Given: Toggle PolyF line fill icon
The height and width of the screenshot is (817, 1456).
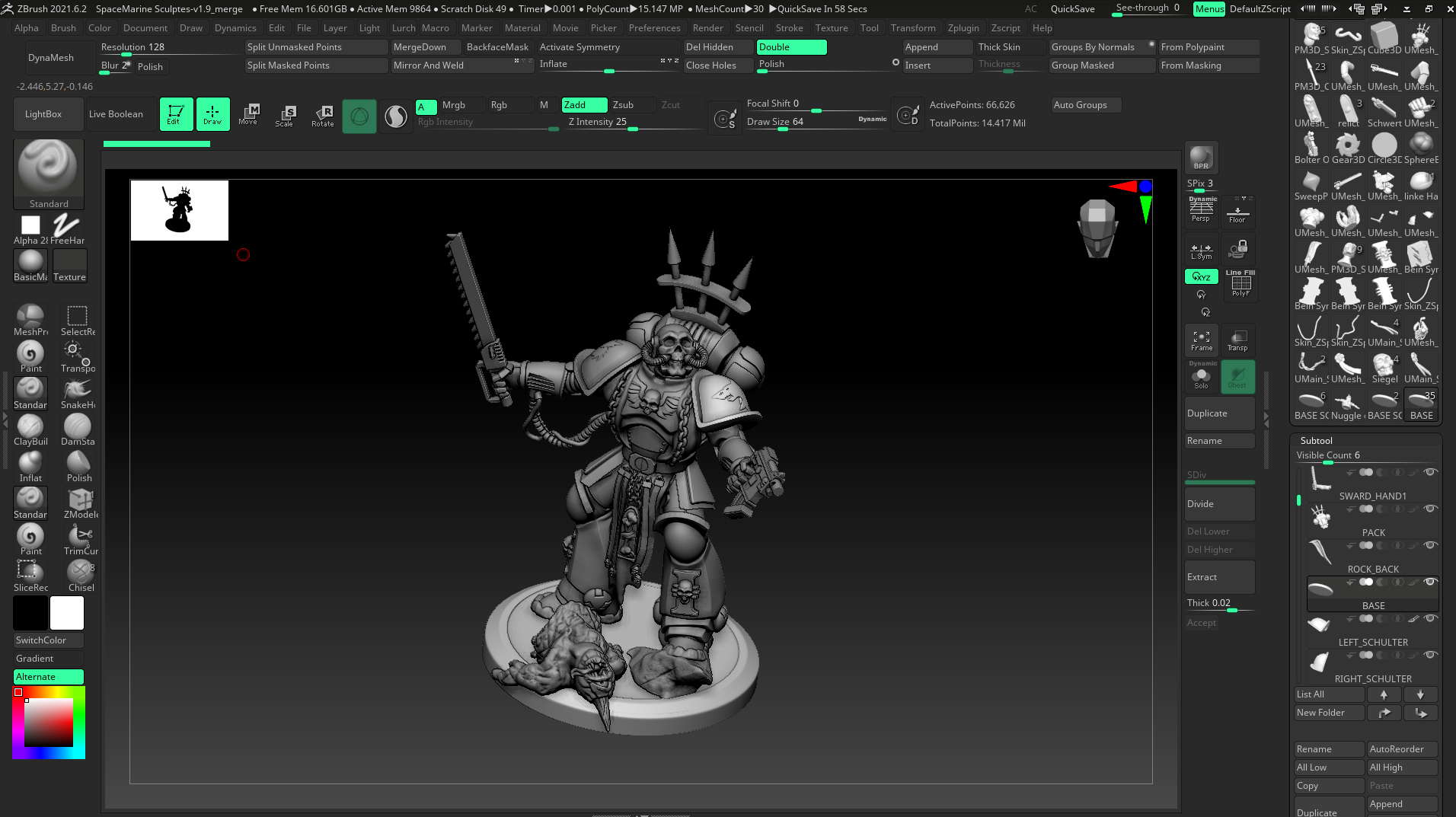Looking at the screenshot, I should (x=1240, y=284).
